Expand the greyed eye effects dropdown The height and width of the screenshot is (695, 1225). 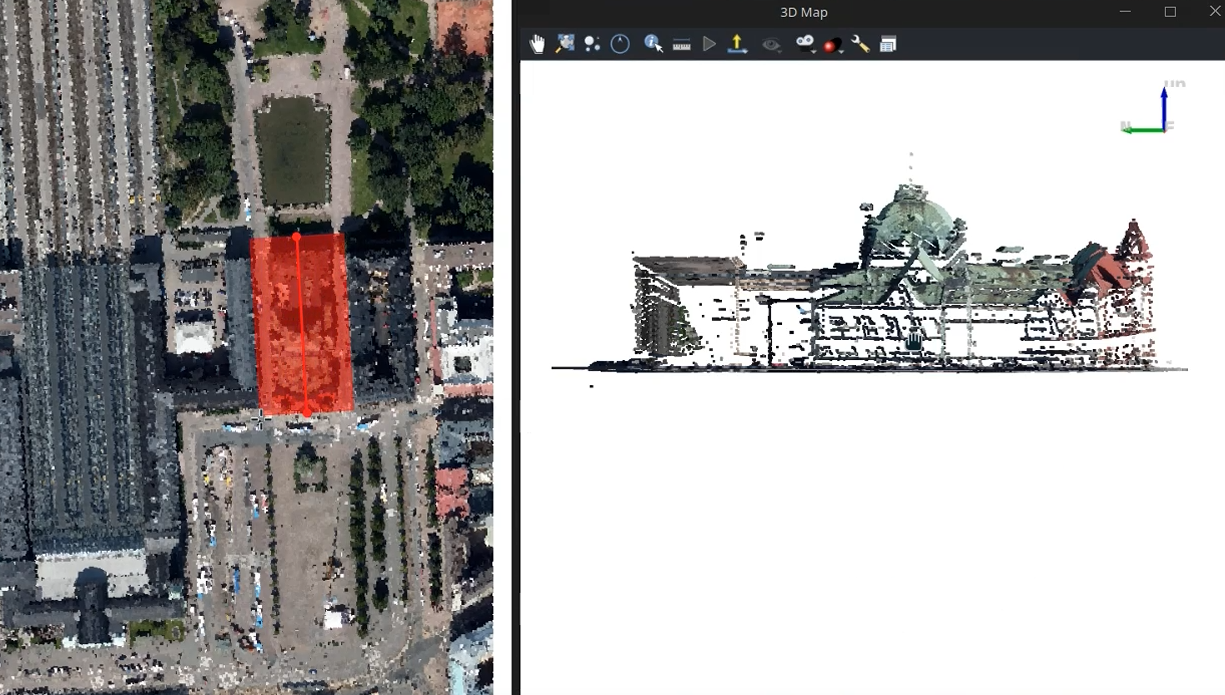pos(771,44)
